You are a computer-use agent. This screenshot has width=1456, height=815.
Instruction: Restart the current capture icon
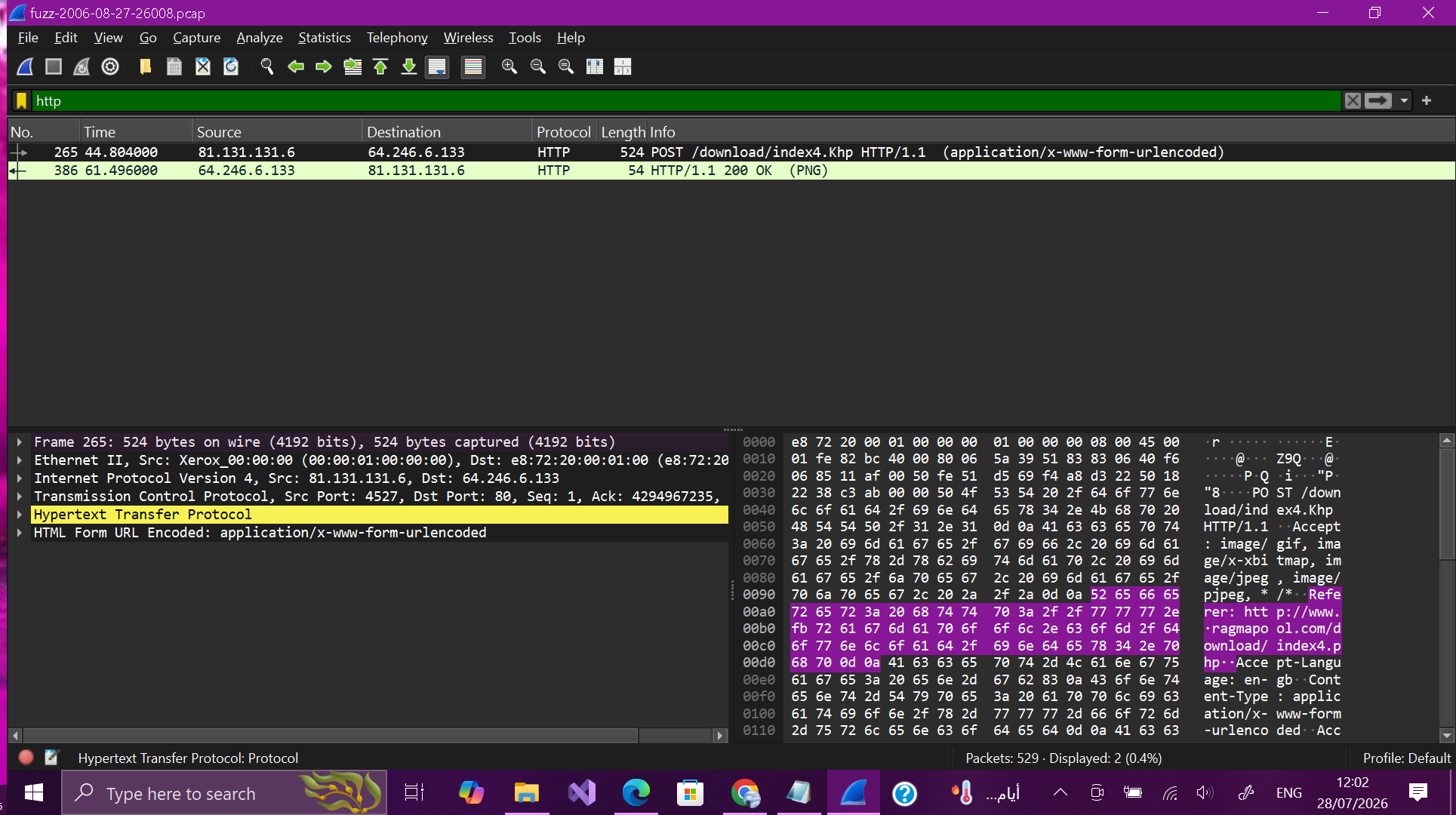pyautogui.click(x=82, y=66)
